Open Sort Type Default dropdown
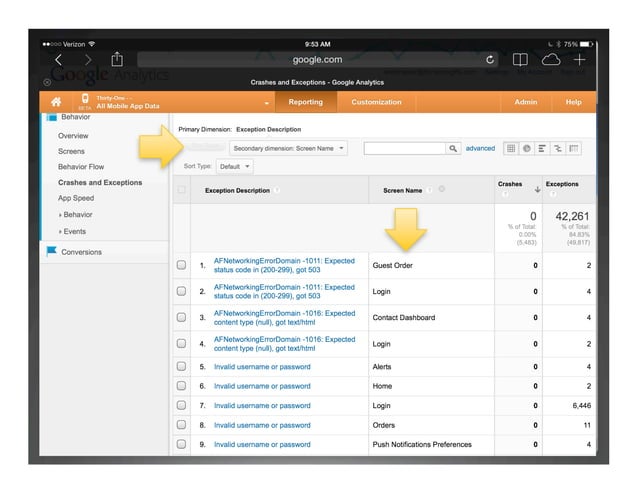Screen dimensions: 638x493 pos(234,166)
